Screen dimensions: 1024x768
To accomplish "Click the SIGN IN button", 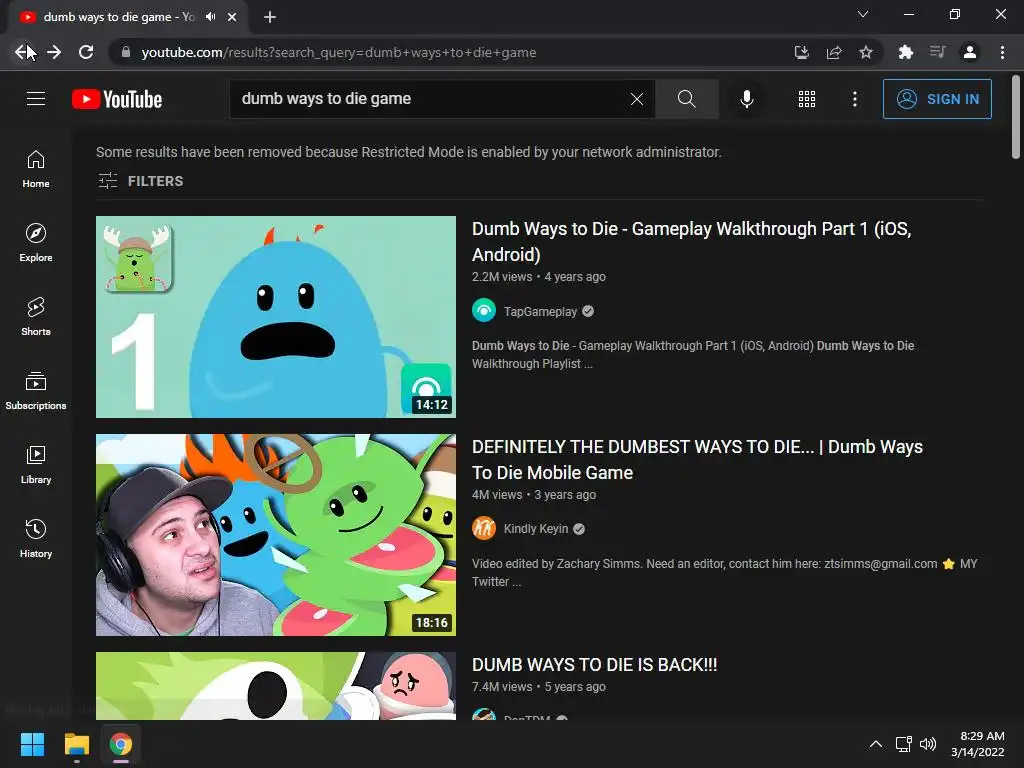I will [x=937, y=99].
